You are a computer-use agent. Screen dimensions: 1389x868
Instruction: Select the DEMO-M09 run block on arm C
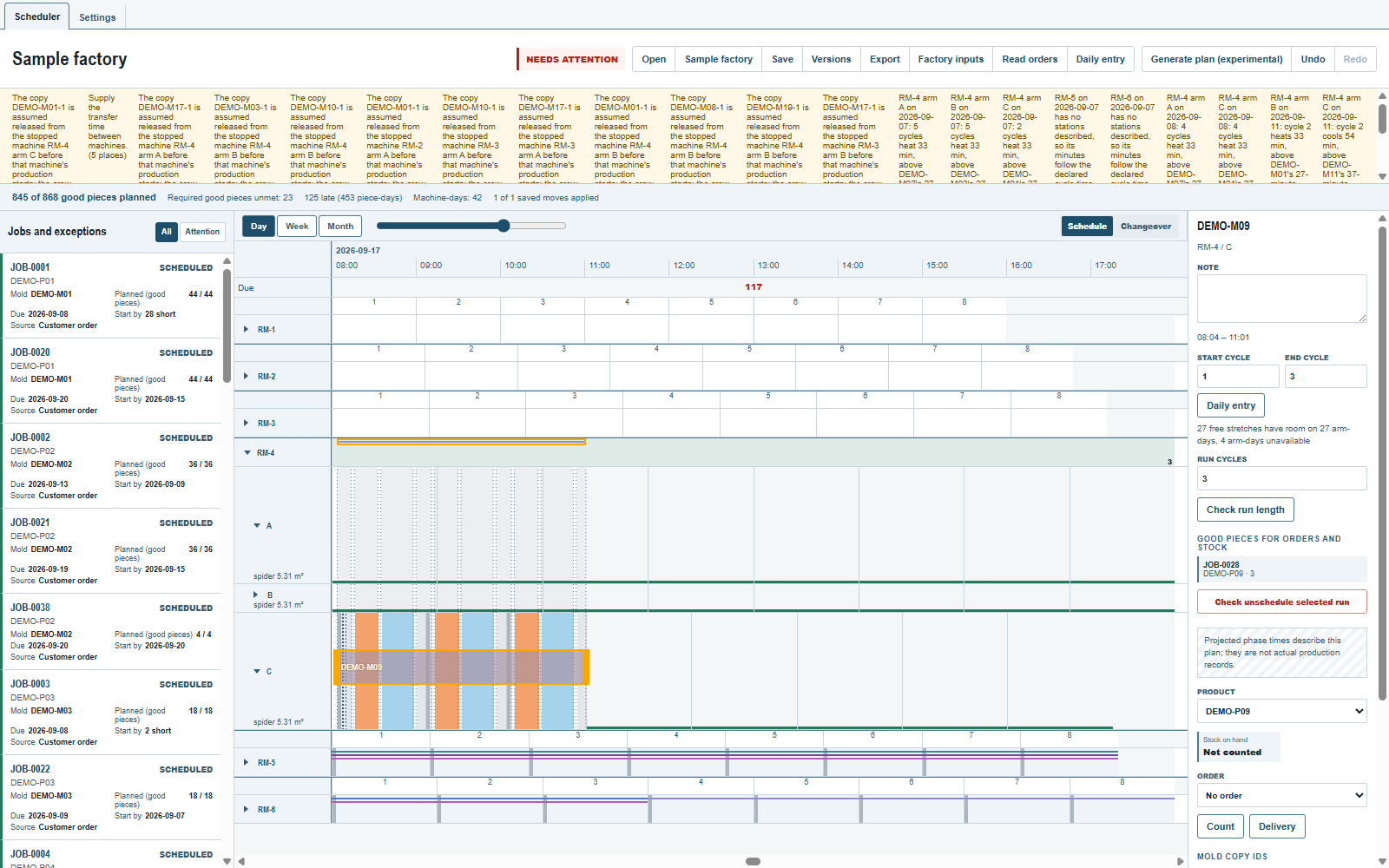461,667
